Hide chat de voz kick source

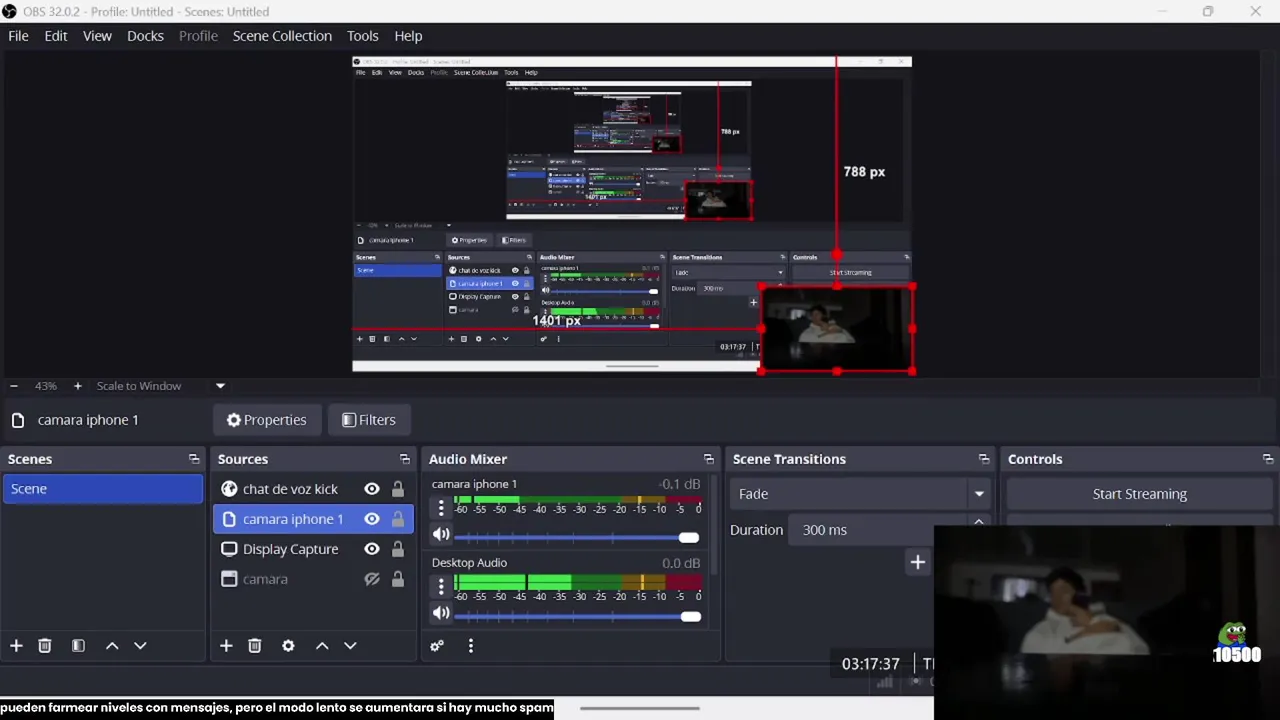click(372, 489)
